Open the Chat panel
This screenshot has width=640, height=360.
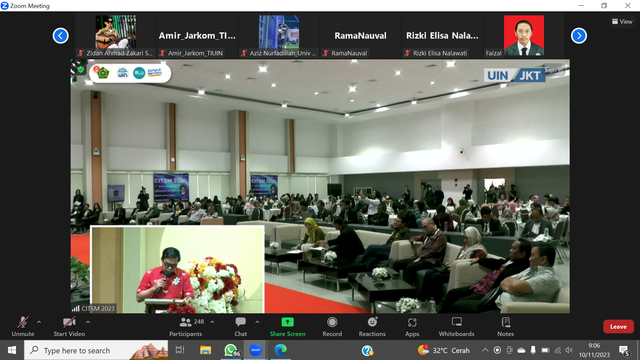click(240, 327)
